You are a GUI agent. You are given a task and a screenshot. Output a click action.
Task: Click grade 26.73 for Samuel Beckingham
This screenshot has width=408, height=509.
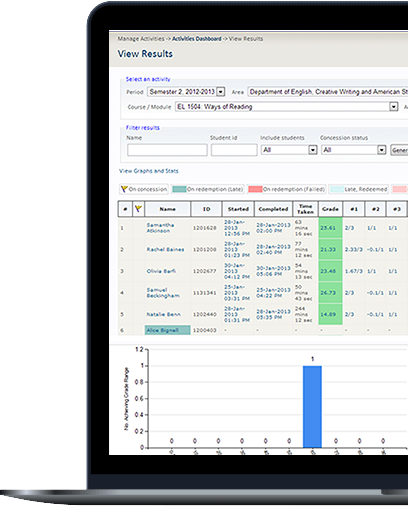328,293
